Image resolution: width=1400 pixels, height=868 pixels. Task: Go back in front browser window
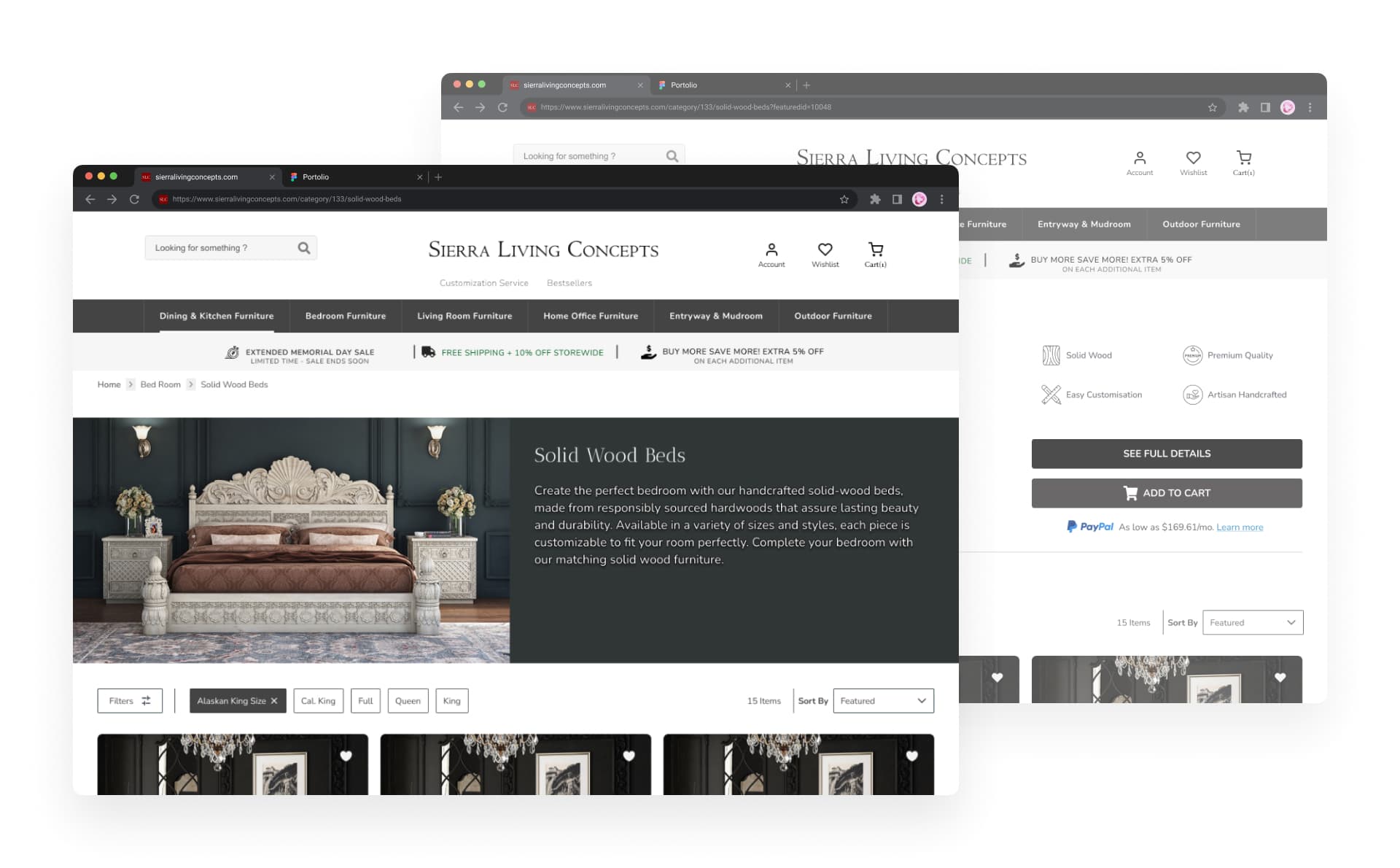tap(90, 199)
